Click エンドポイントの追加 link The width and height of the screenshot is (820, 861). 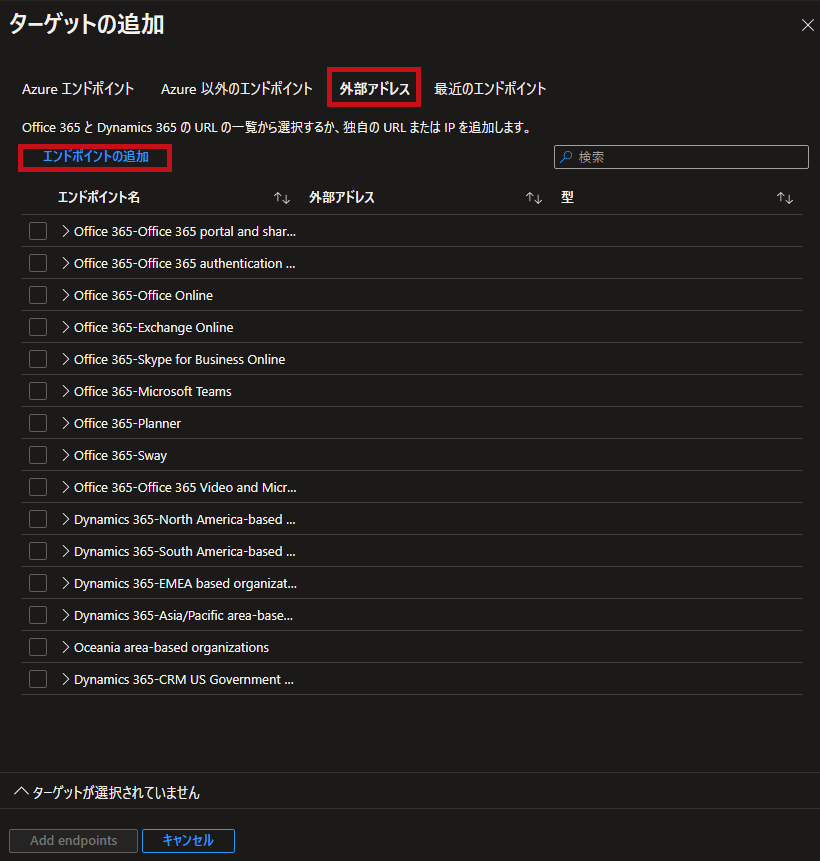point(96,157)
